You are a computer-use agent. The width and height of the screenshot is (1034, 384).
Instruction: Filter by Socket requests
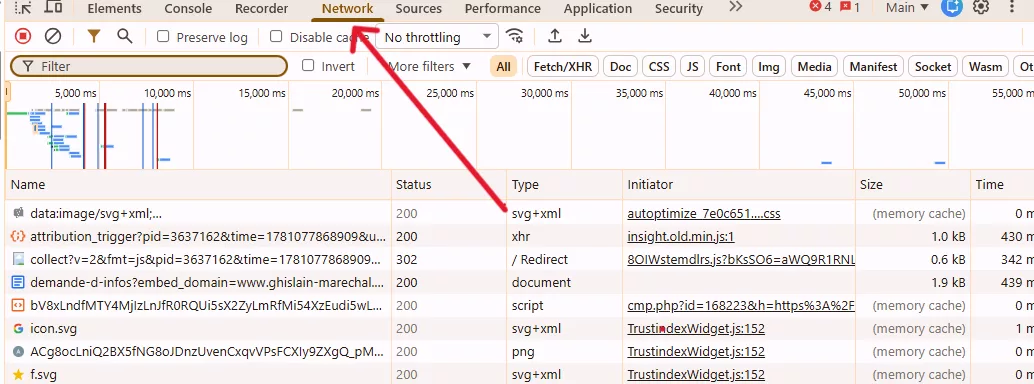933,66
